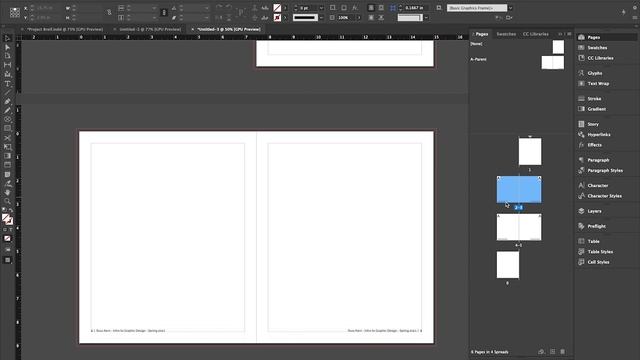Select the Note tool
This screenshot has width=640, height=360.
7,174
